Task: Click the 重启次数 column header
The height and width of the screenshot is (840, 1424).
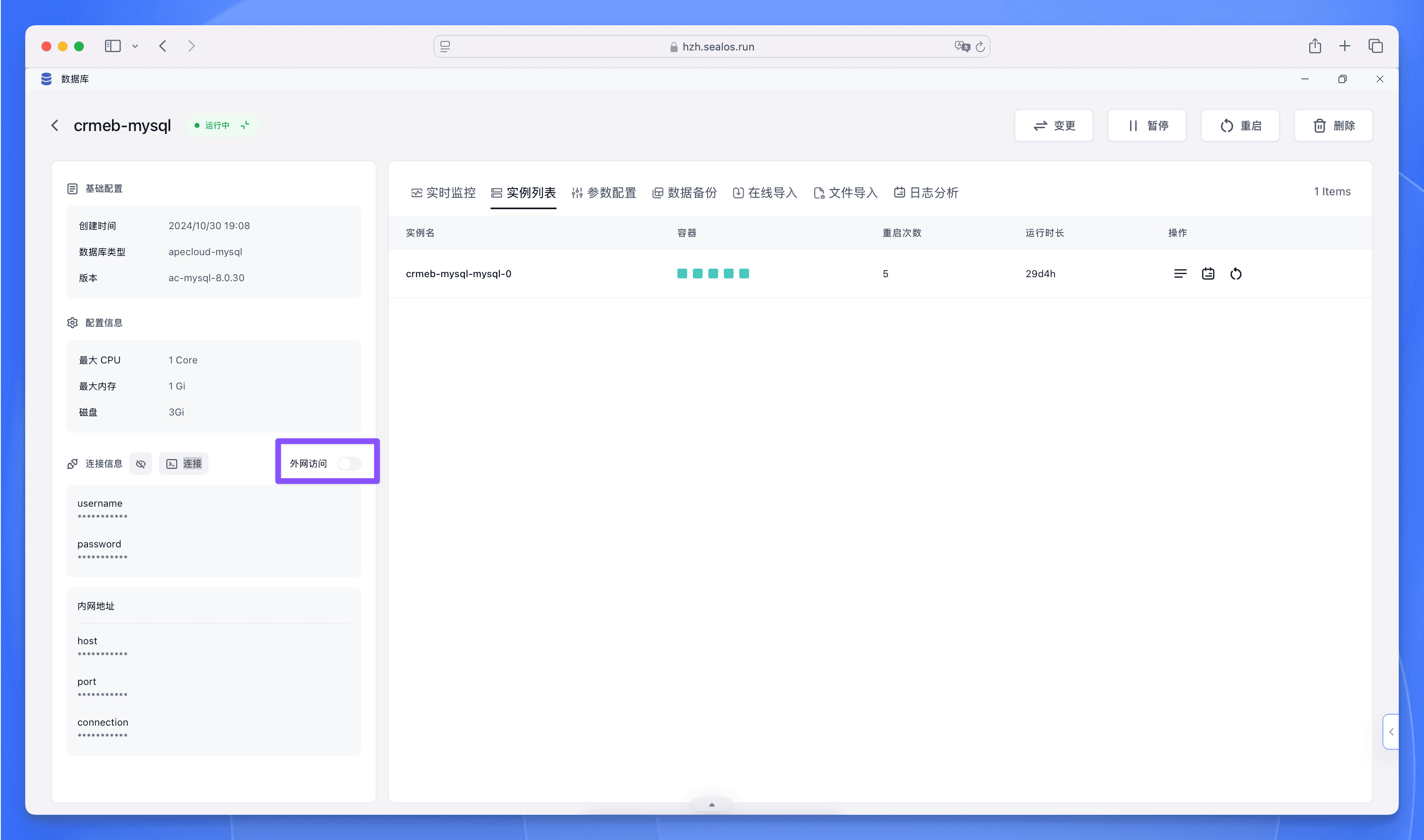Action: [902, 233]
